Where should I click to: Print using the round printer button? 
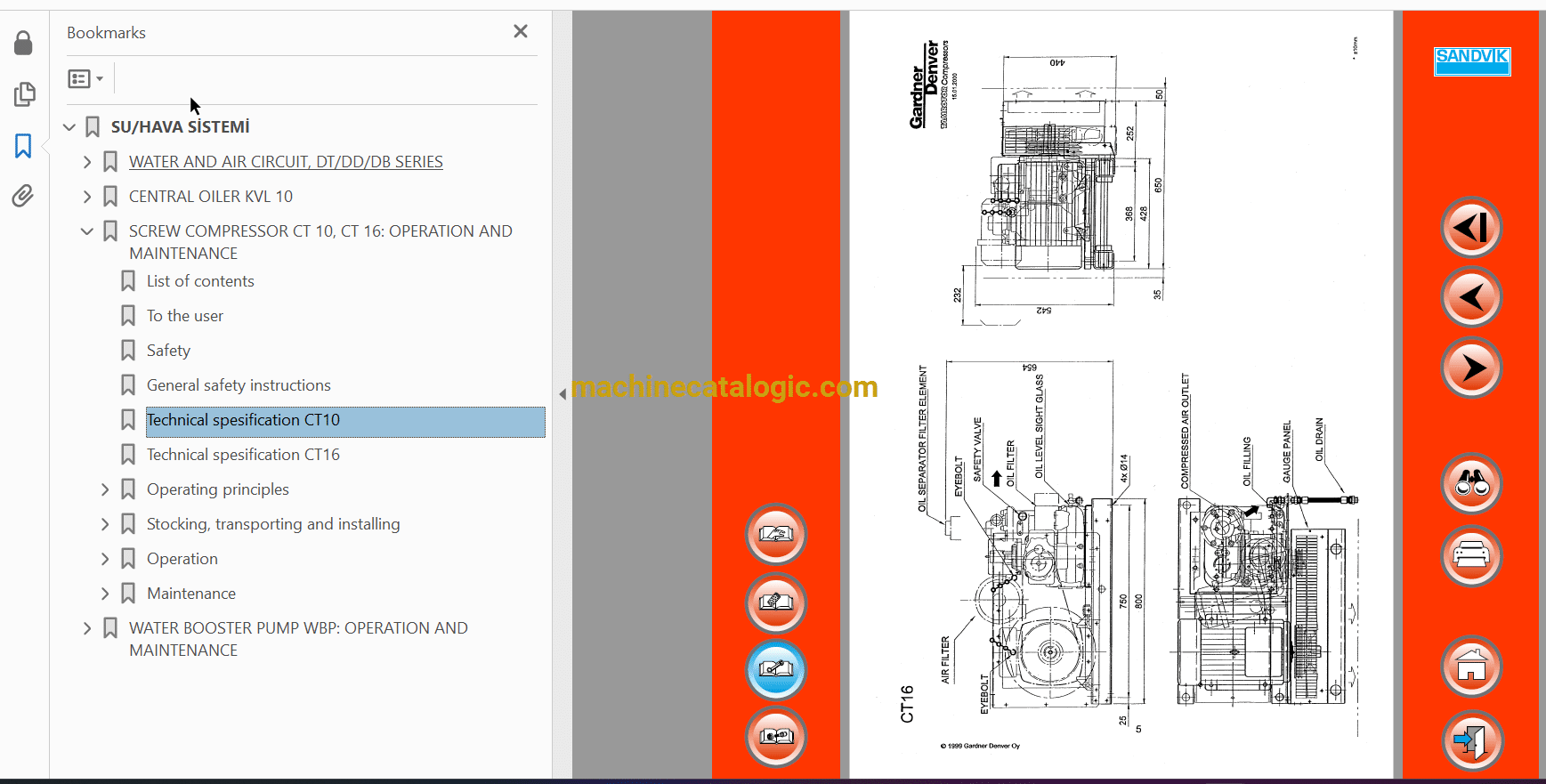pos(1471,557)
